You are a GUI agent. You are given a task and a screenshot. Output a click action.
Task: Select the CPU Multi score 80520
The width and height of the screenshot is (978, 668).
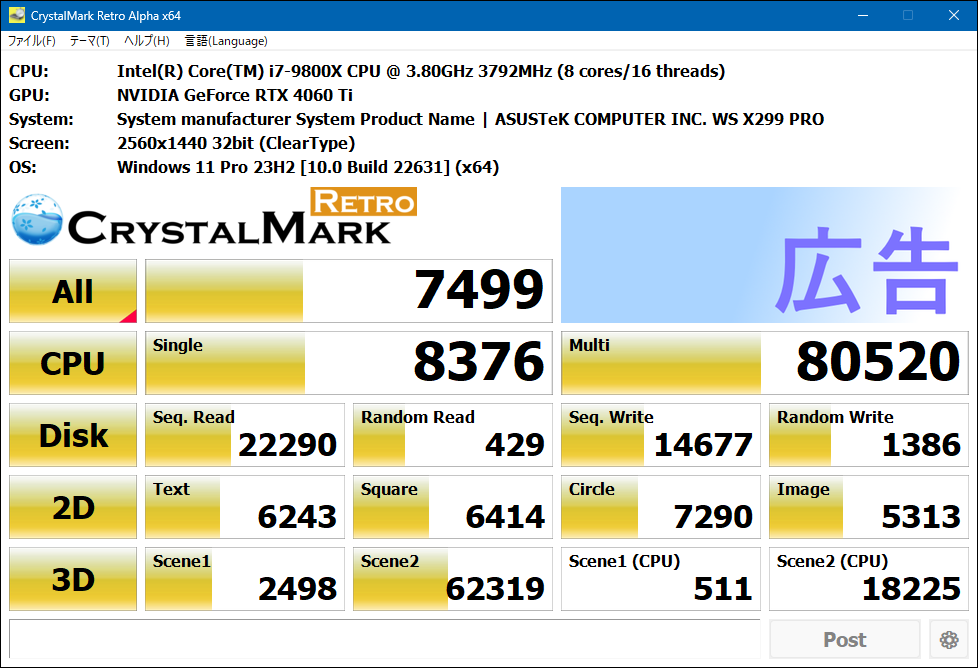tap(765, 363)
